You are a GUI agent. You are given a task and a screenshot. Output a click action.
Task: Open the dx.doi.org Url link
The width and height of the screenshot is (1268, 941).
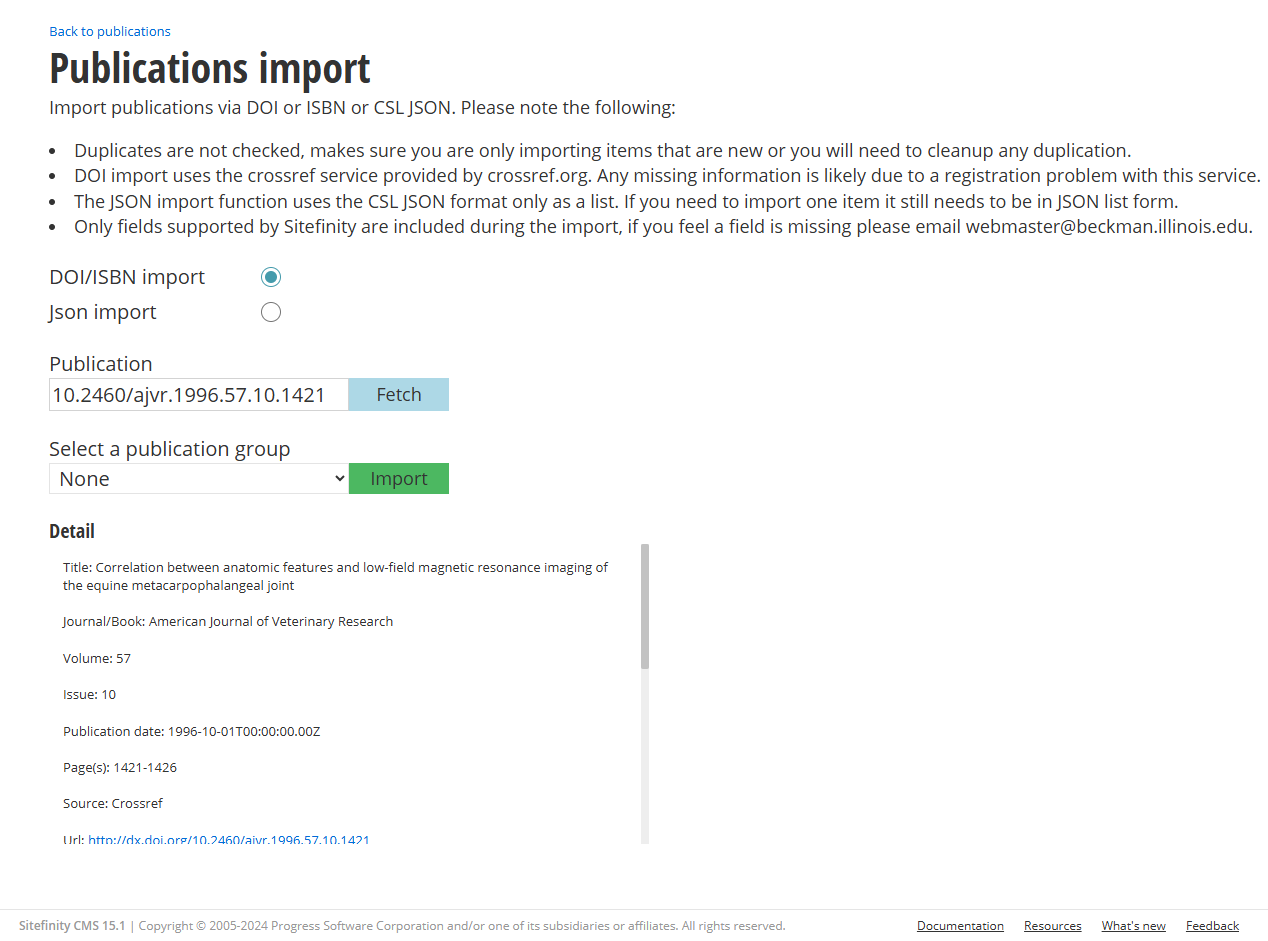228,840
